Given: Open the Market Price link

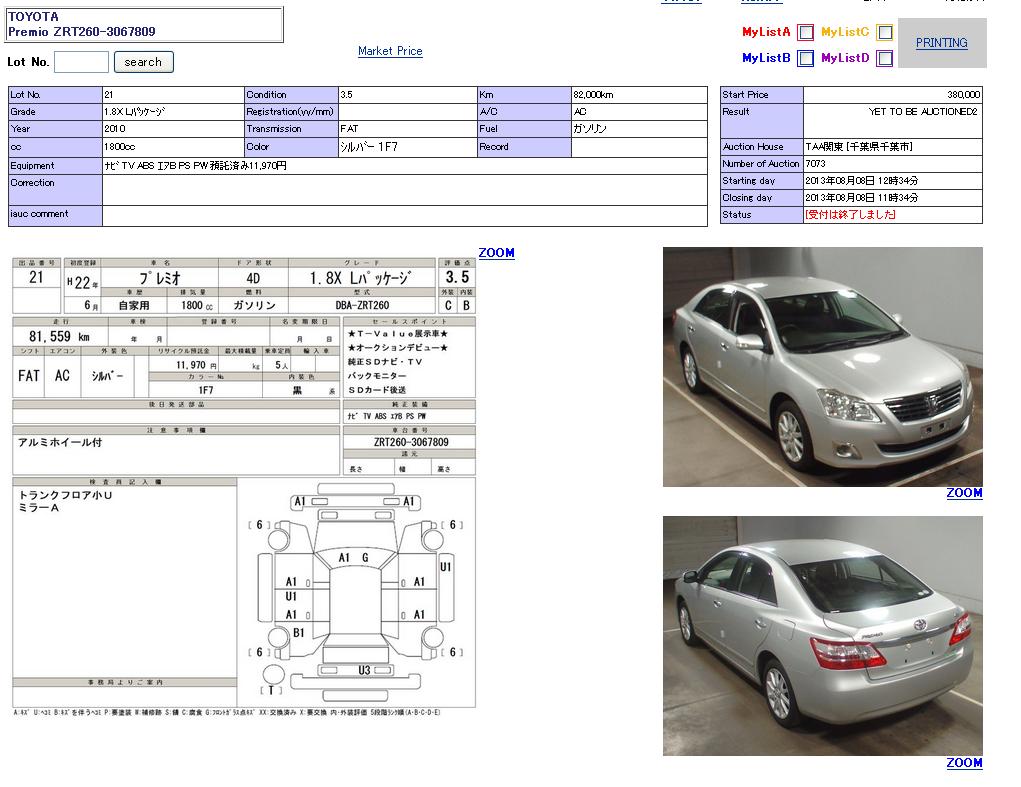Looking at the screenshot, I should pyautogui.click(x=390, y=51).
